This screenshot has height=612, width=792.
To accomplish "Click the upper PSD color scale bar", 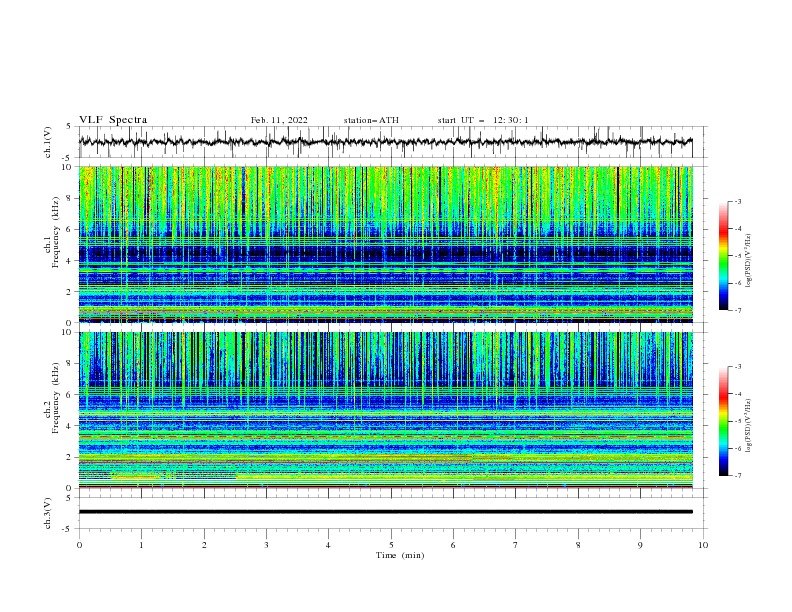I will (x=724, y=256).
